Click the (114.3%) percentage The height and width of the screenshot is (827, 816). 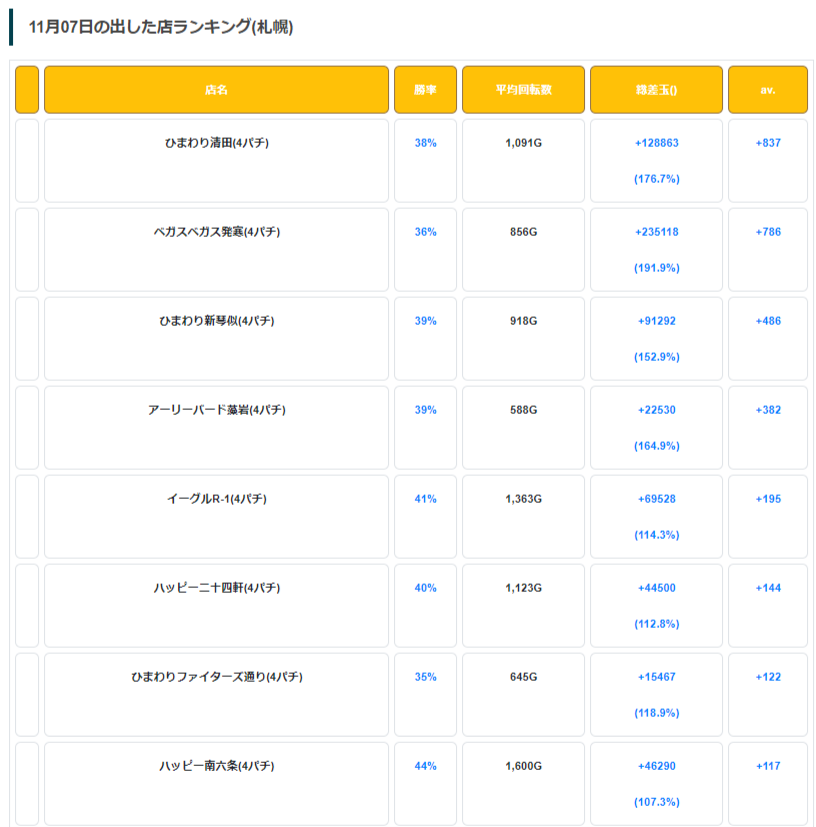657,535
